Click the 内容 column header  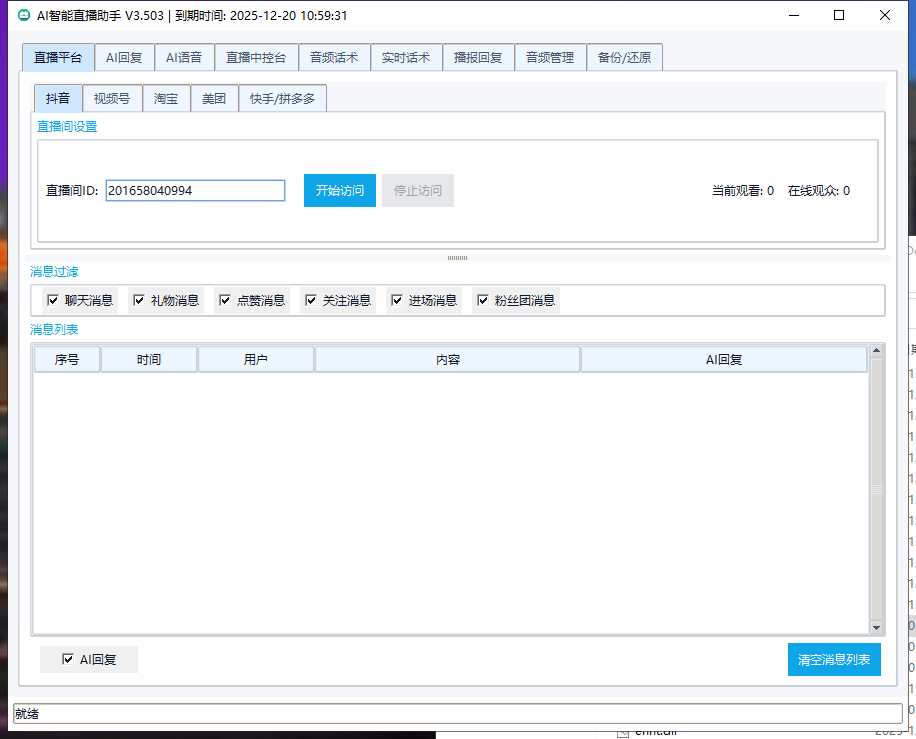click(447, 360)
